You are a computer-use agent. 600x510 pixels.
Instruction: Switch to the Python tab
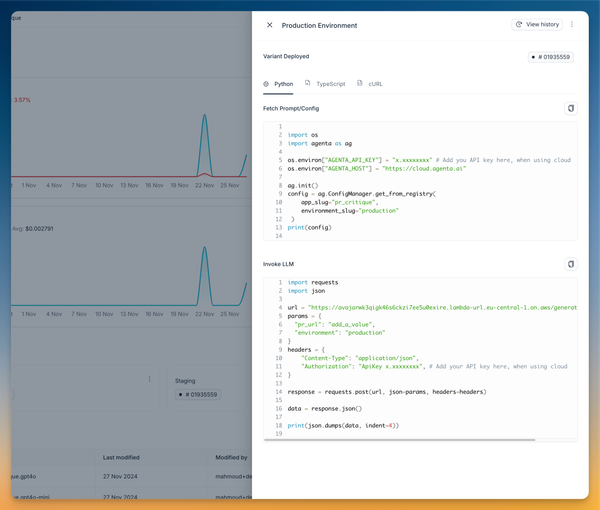(x=278, y=84)
